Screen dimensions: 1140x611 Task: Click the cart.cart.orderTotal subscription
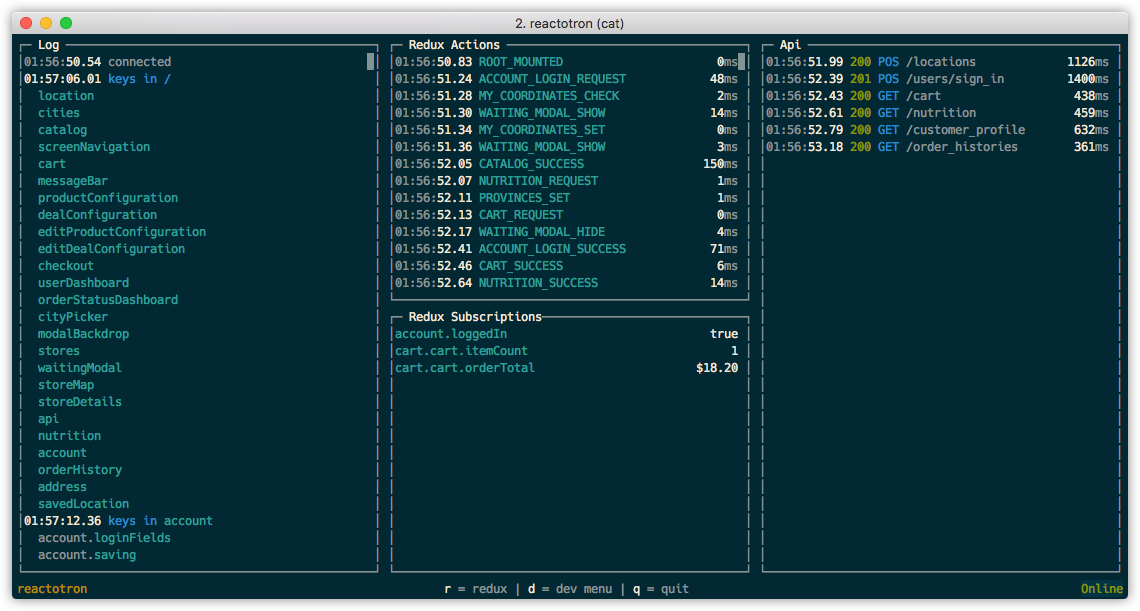(566, 367)
